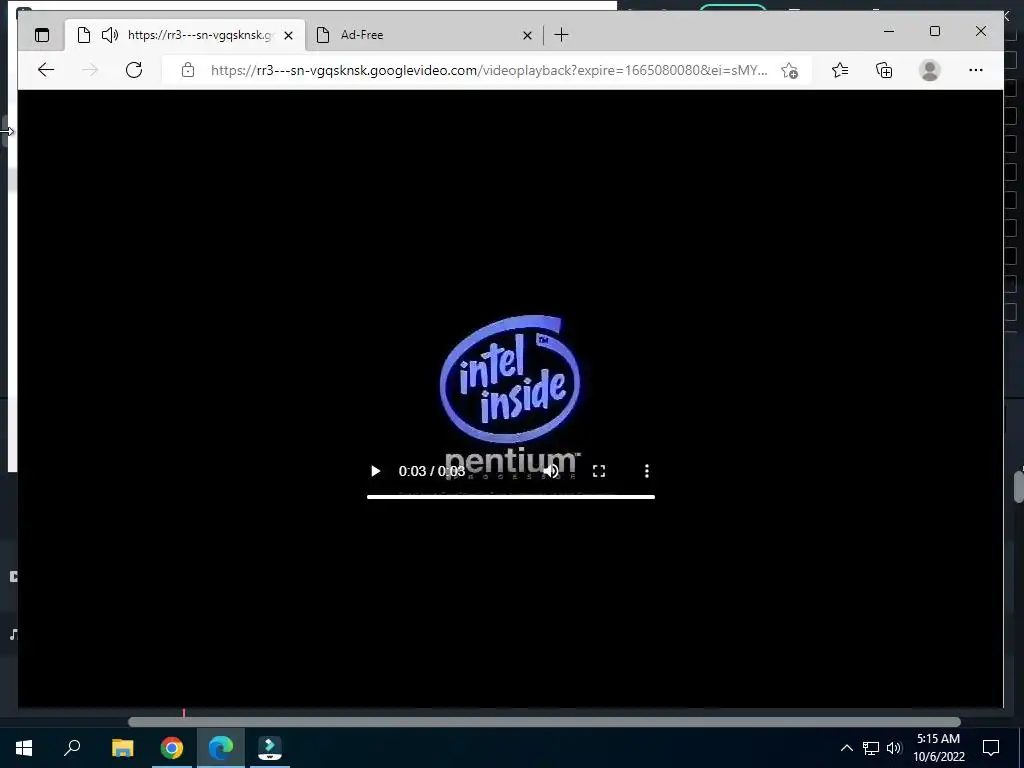Mute the video player volume

[551, 471]
